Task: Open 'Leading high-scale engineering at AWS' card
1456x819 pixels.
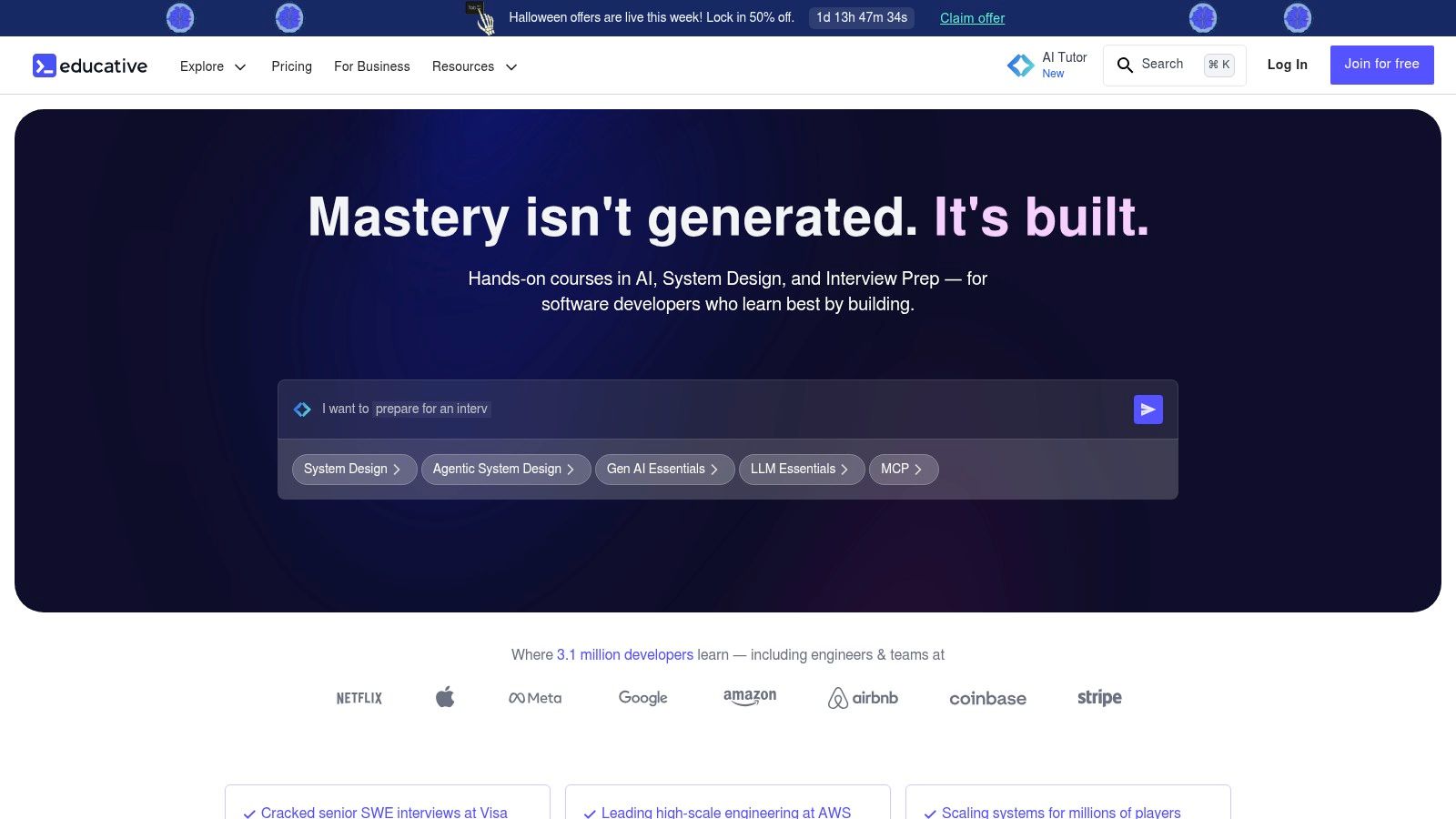Action: 728,803
